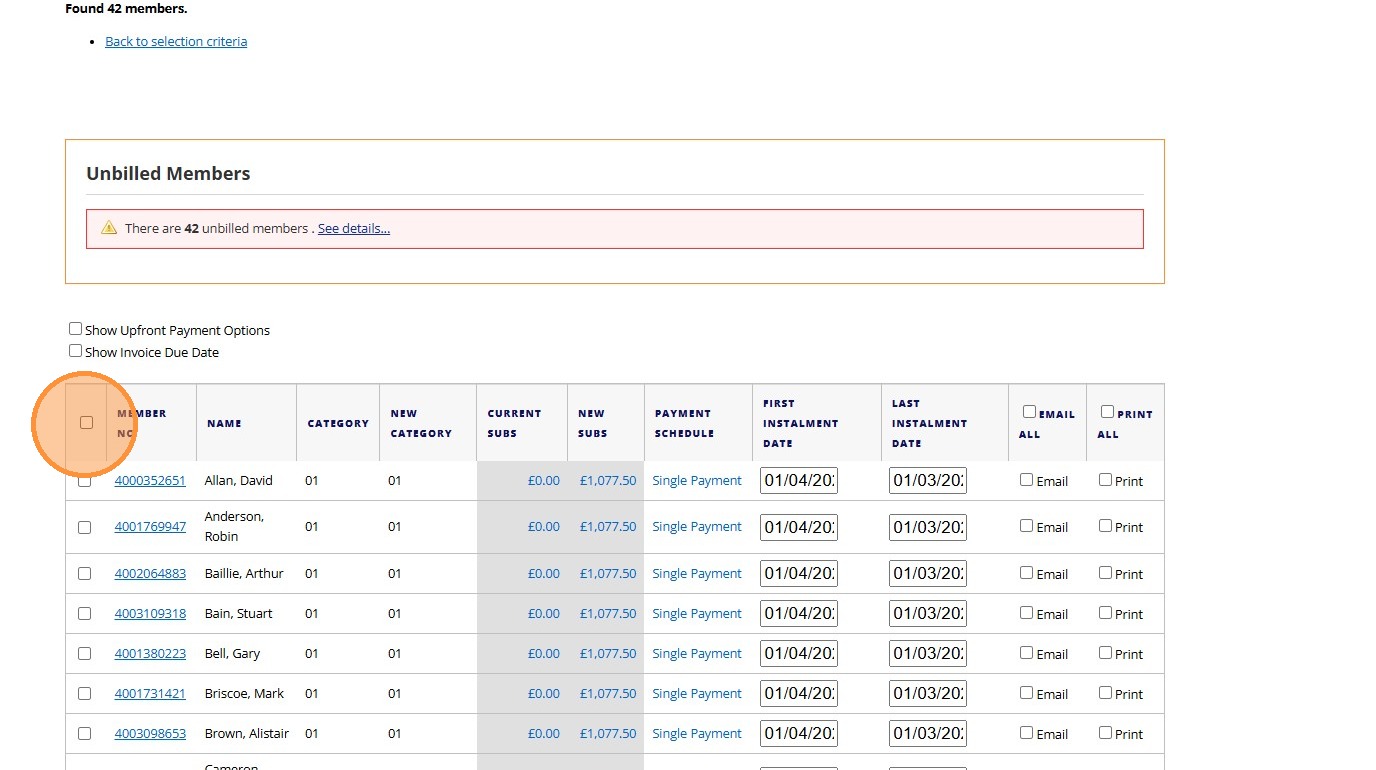Screen dimensions: 1376x770
Task: Click the first instalment date field for Allan, David
Action: 799,480
